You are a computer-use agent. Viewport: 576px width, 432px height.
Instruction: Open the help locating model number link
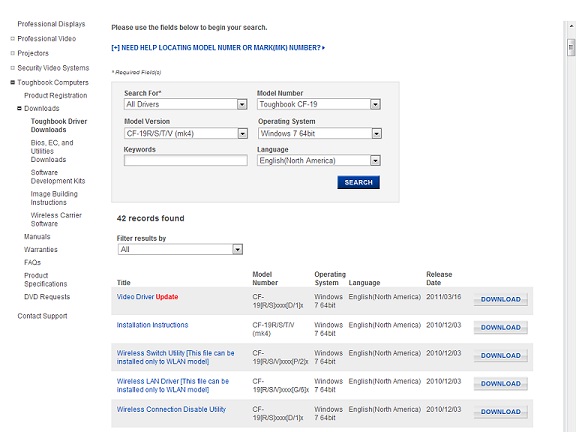[x=218, y=48]
